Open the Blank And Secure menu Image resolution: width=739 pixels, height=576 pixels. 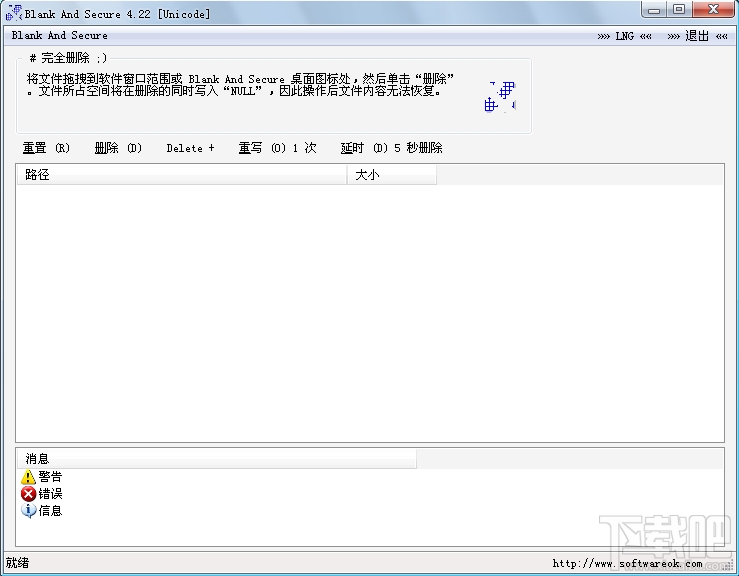(x=59, y=35)
